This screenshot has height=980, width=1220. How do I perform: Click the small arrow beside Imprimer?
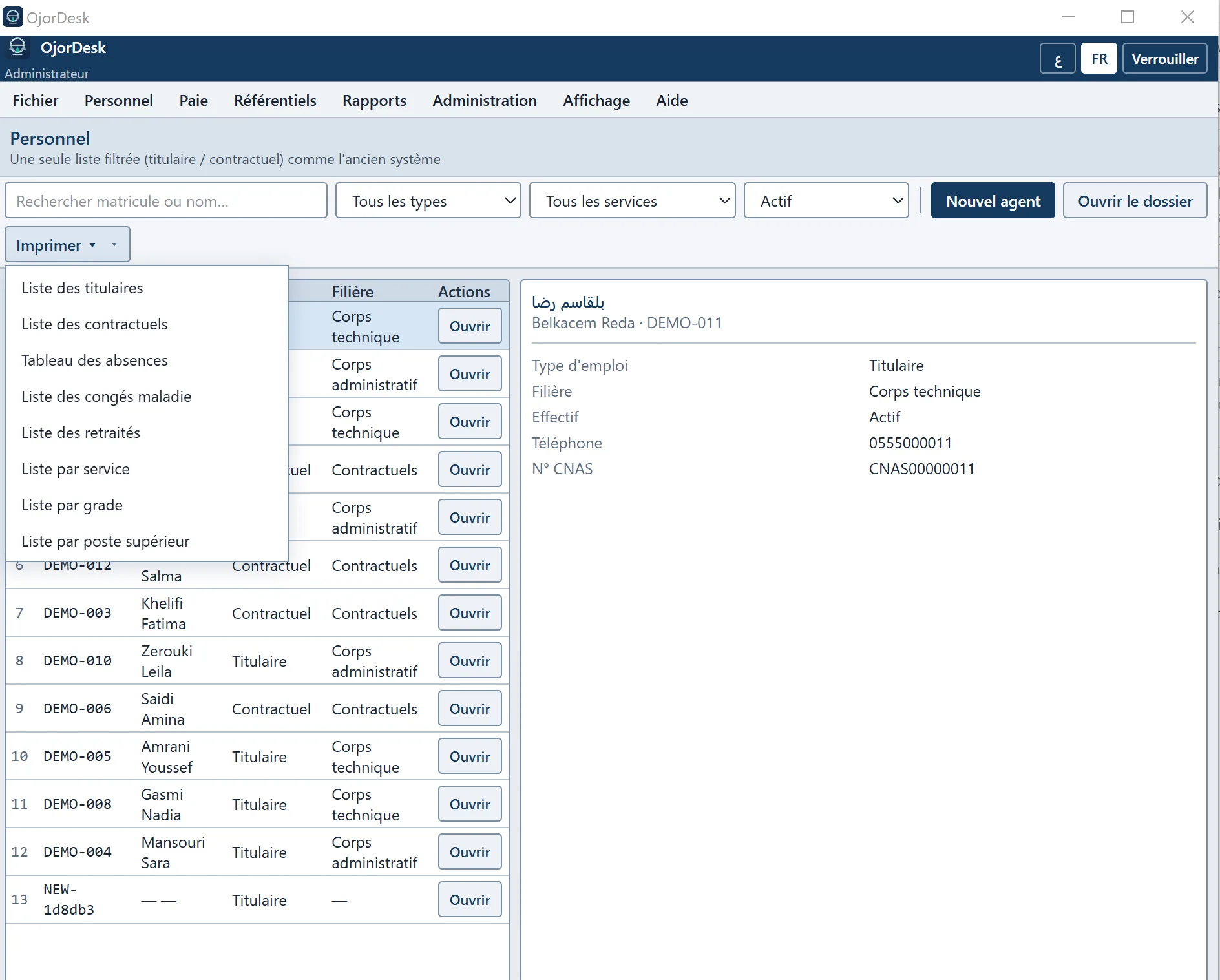[x=114, y=245]
